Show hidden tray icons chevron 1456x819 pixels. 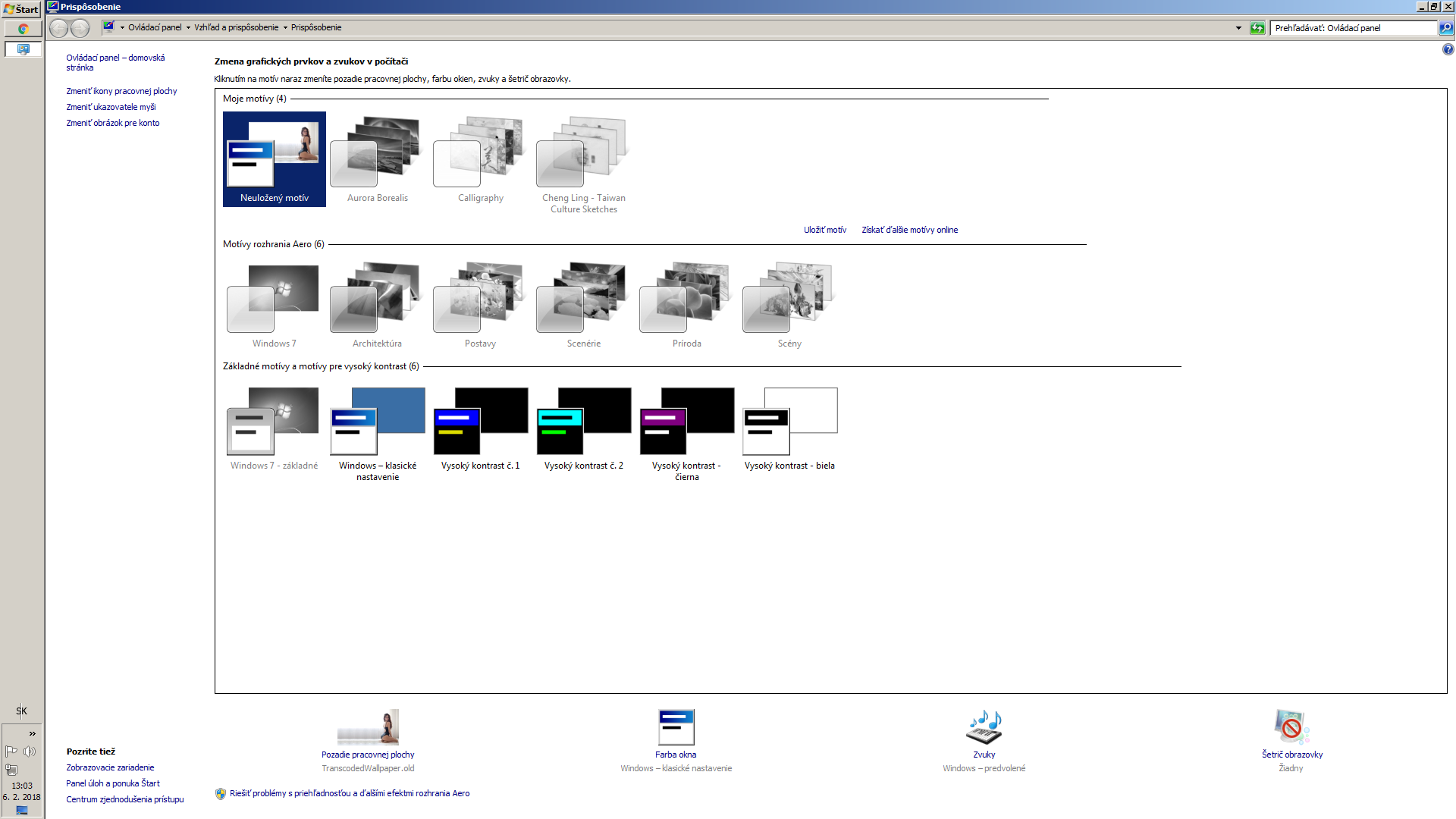(x=32, y=733)
